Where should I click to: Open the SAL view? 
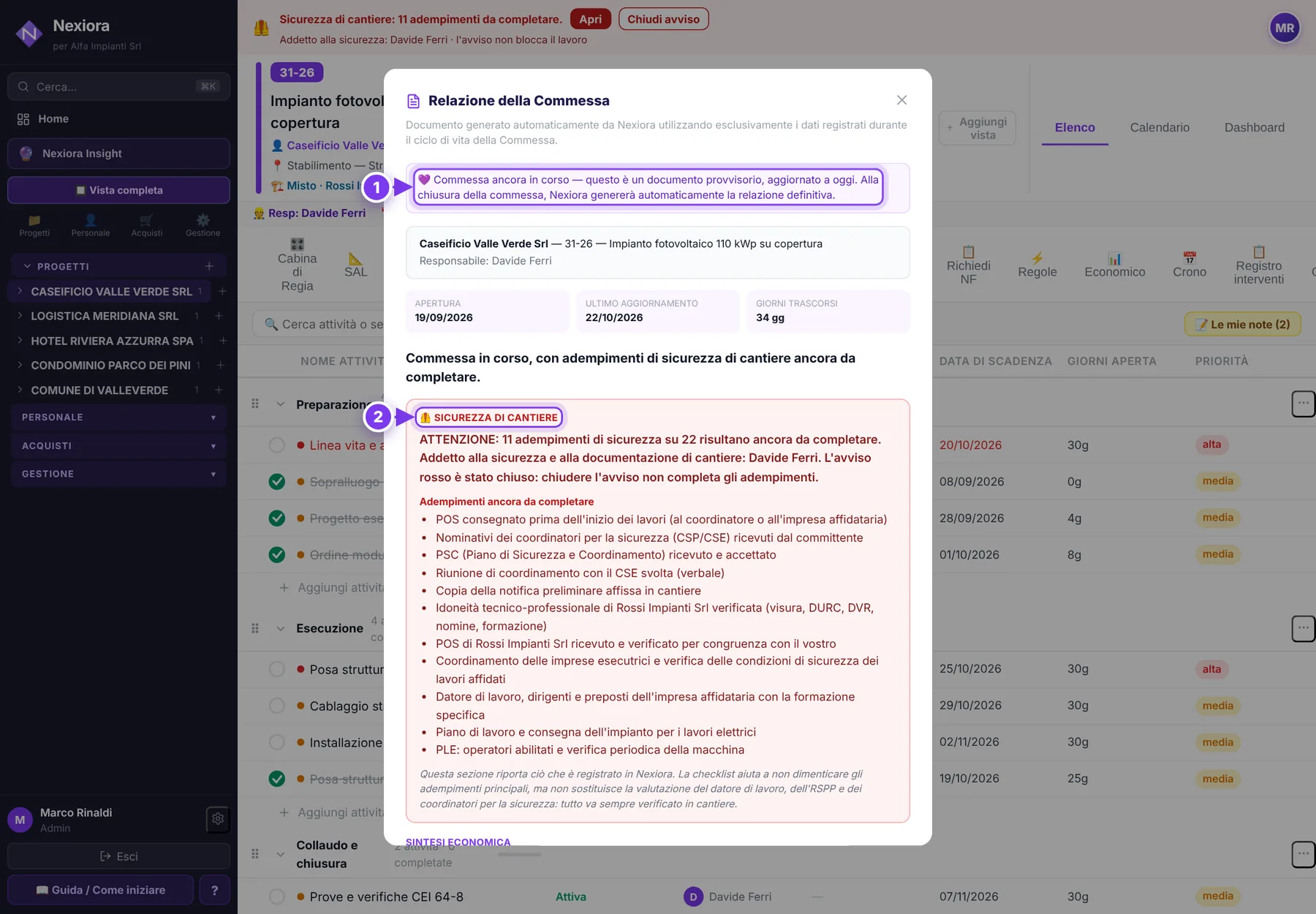tap(356, 265)
